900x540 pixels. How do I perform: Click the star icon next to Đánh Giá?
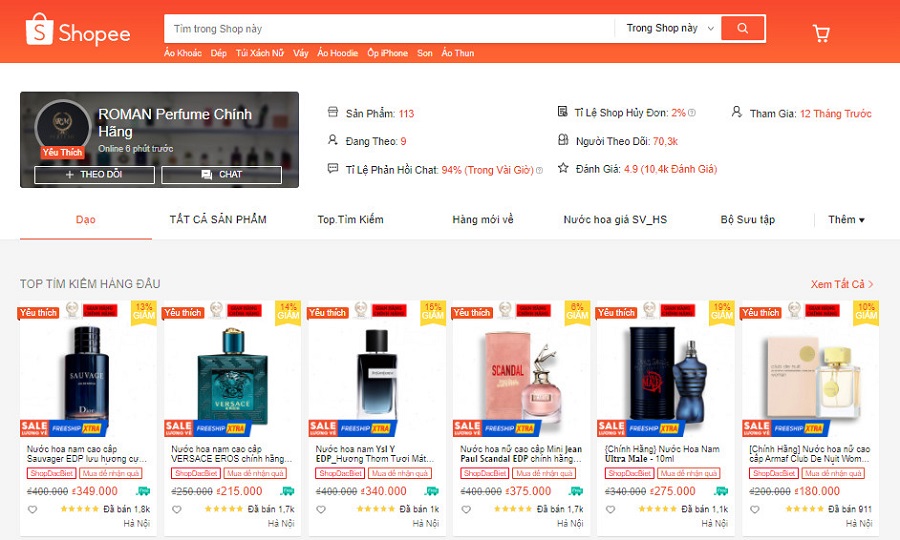563,168
